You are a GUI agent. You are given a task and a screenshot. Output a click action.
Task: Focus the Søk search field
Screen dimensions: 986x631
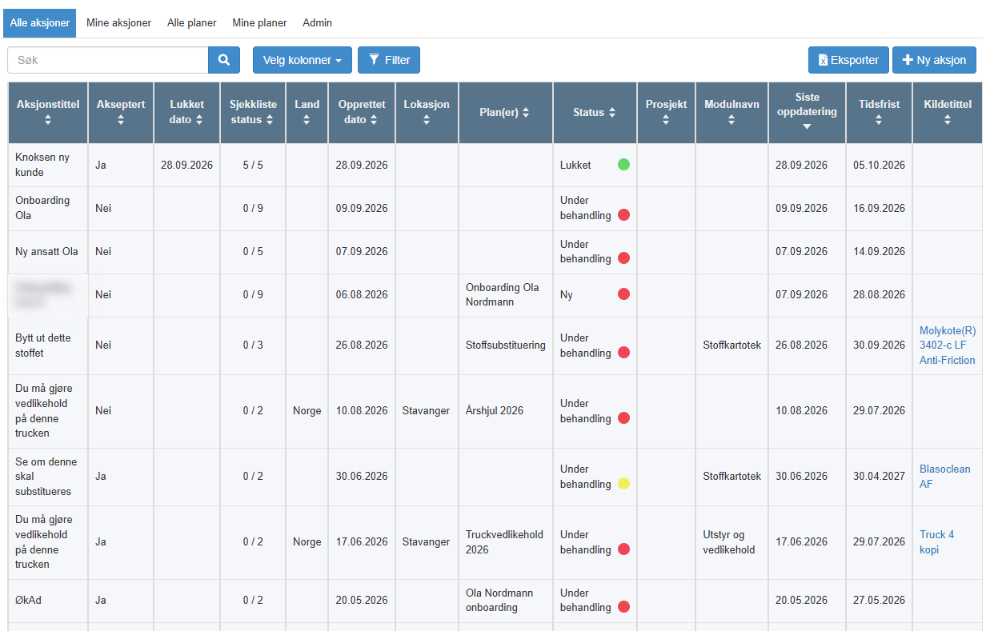pos(108,60)
